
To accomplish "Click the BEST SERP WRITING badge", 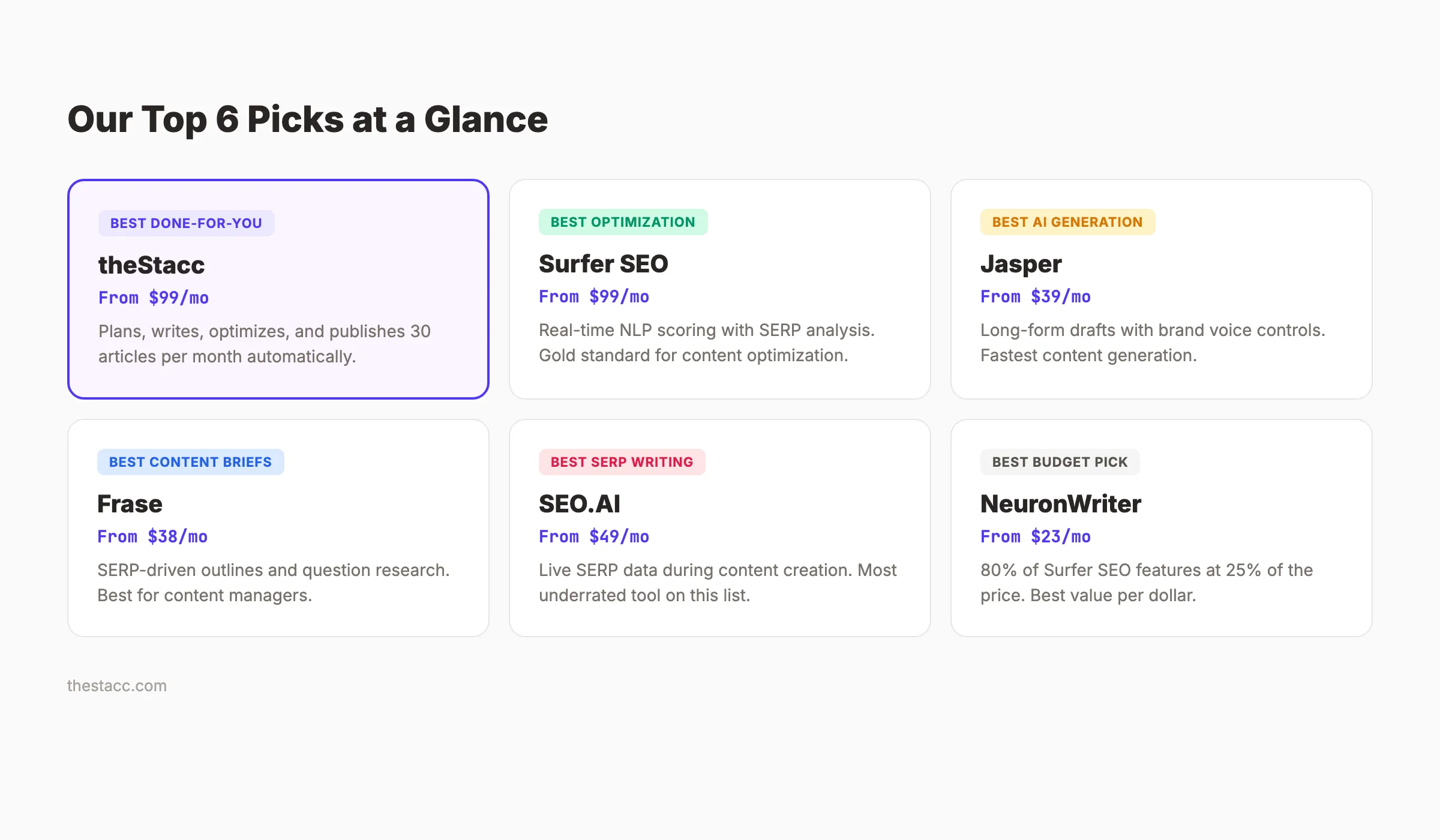I will click(x=622, y=462).
